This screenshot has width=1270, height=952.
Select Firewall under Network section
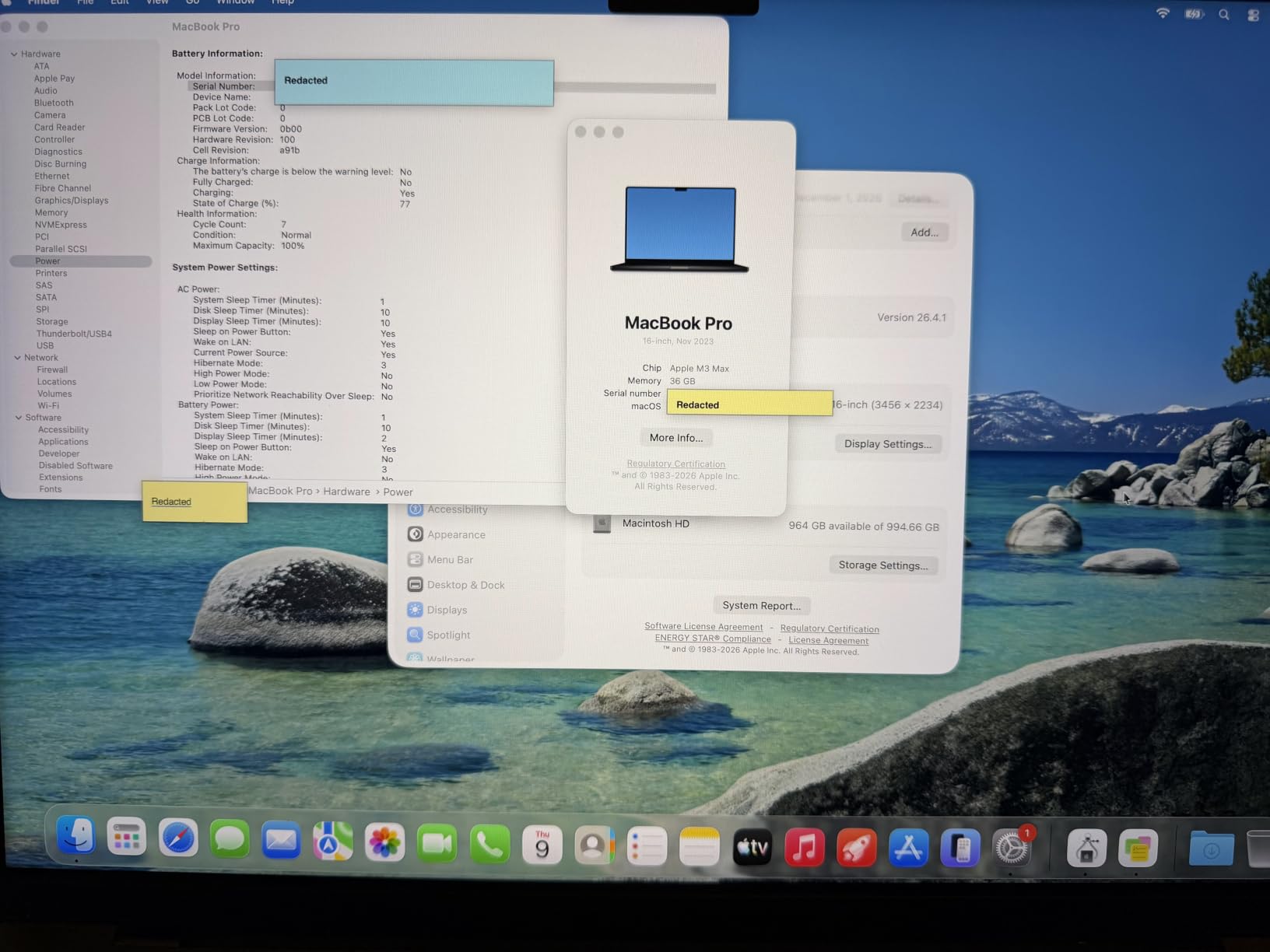[x=52, y=369]
